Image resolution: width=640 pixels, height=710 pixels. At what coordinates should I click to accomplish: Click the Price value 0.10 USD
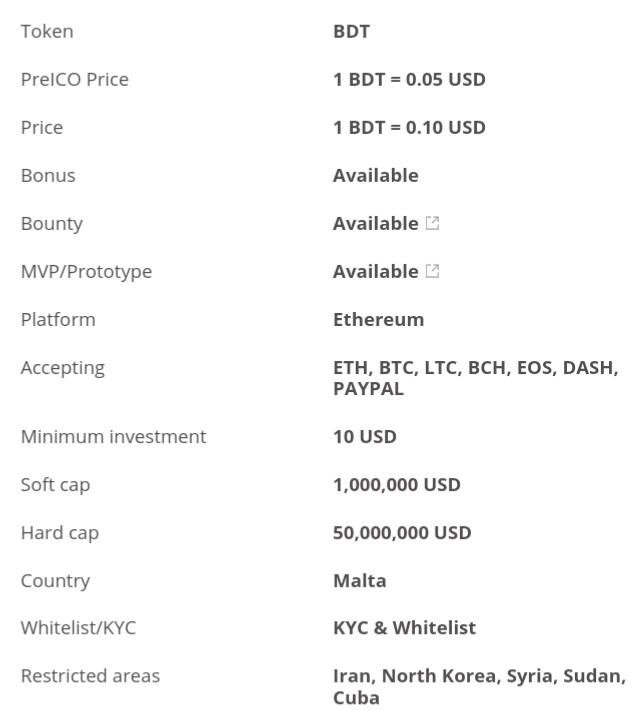(x=409, y=128)
